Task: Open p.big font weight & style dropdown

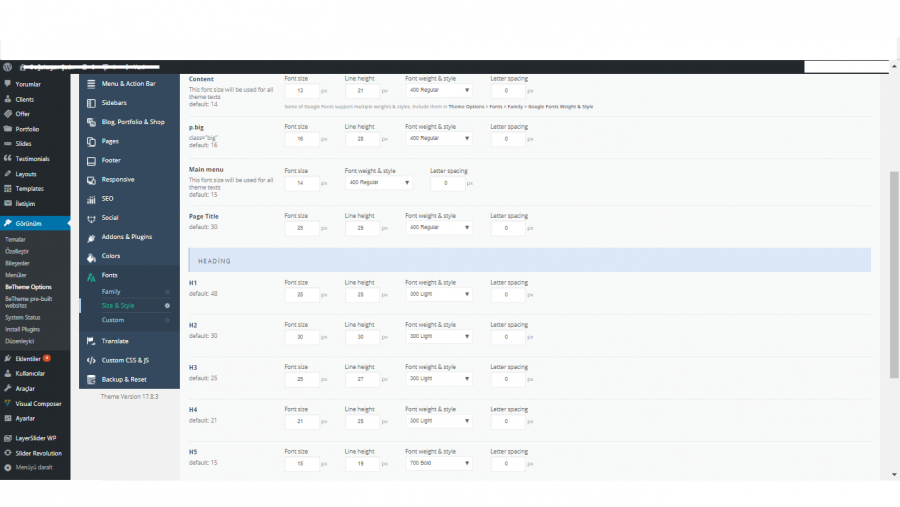Action: (439, 138)
